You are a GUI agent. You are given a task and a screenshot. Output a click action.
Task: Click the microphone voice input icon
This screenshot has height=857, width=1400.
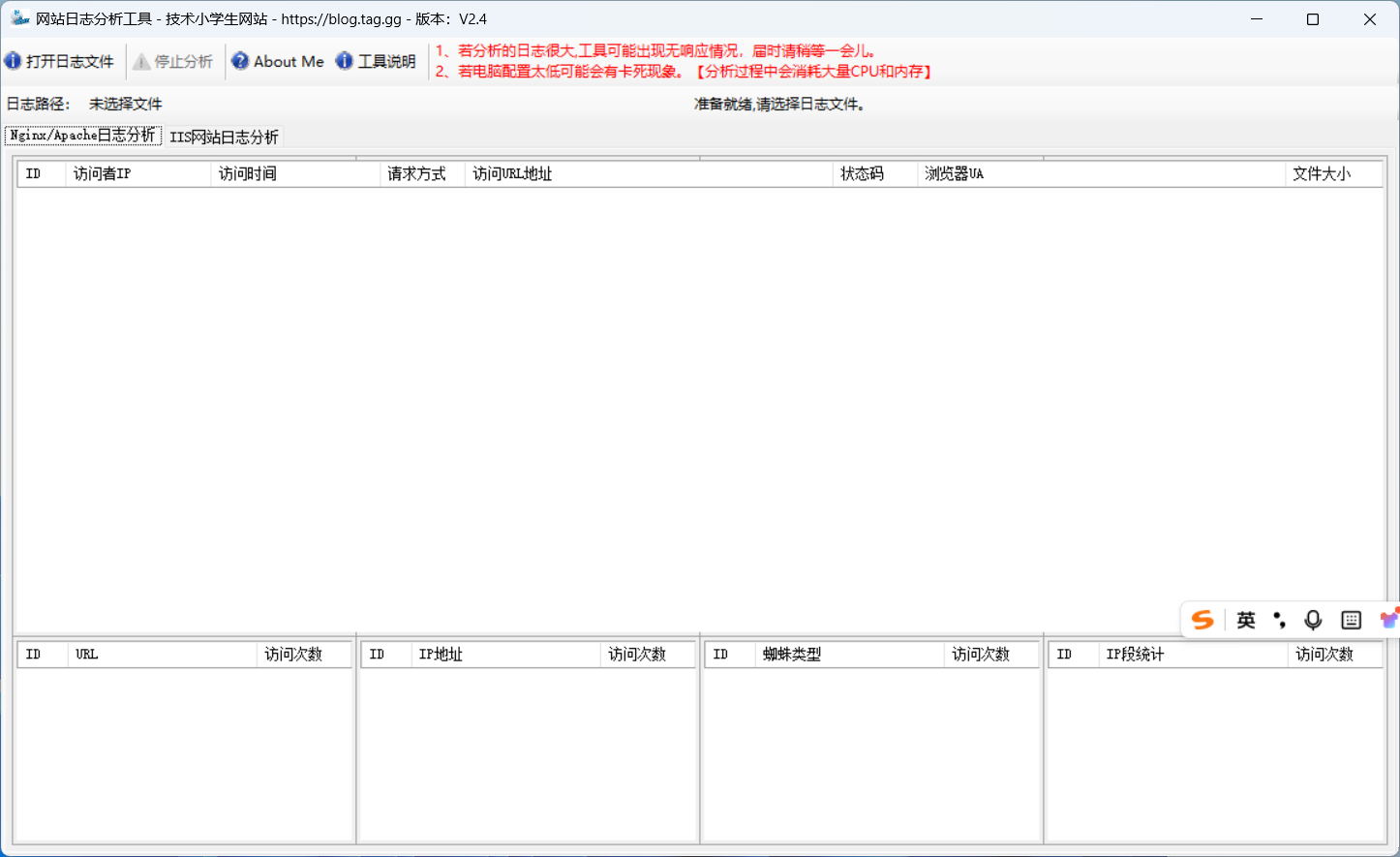[1313, 620]
